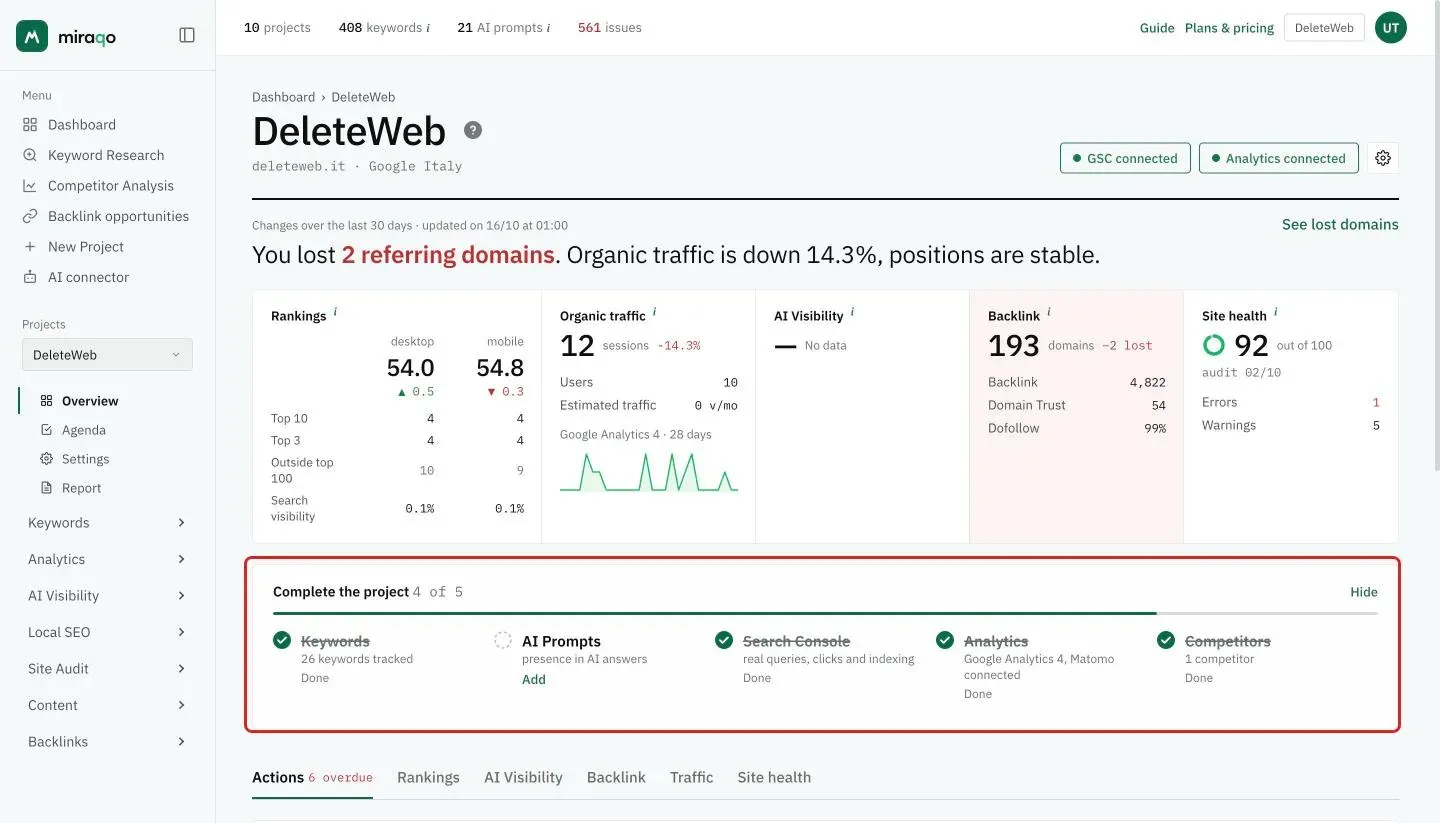Click the info icon next to Rankings
This screenshot has height=823, width=1440.
[335, 312]
